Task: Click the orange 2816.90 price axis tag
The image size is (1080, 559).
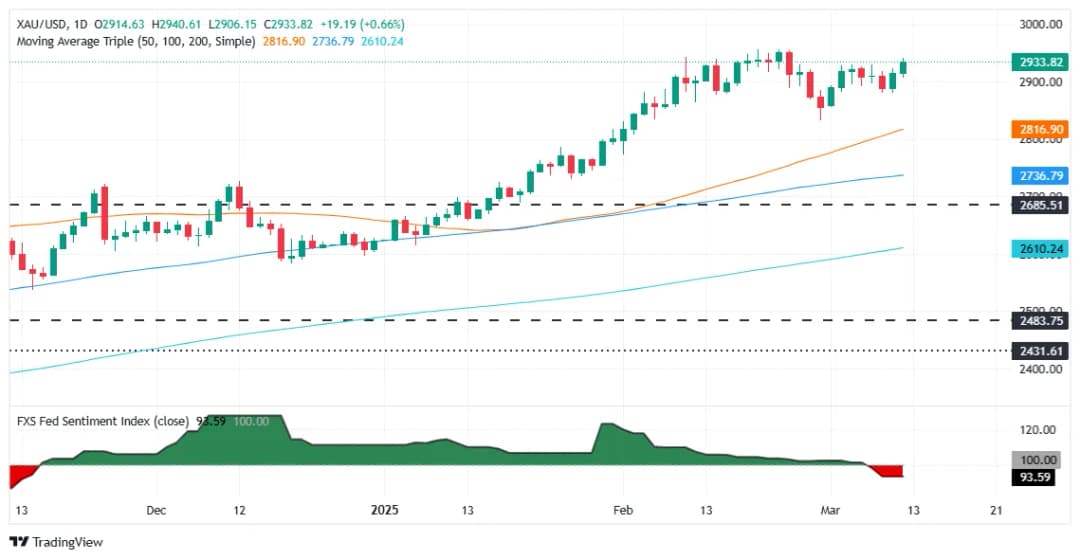Action: coord(1042,129)
